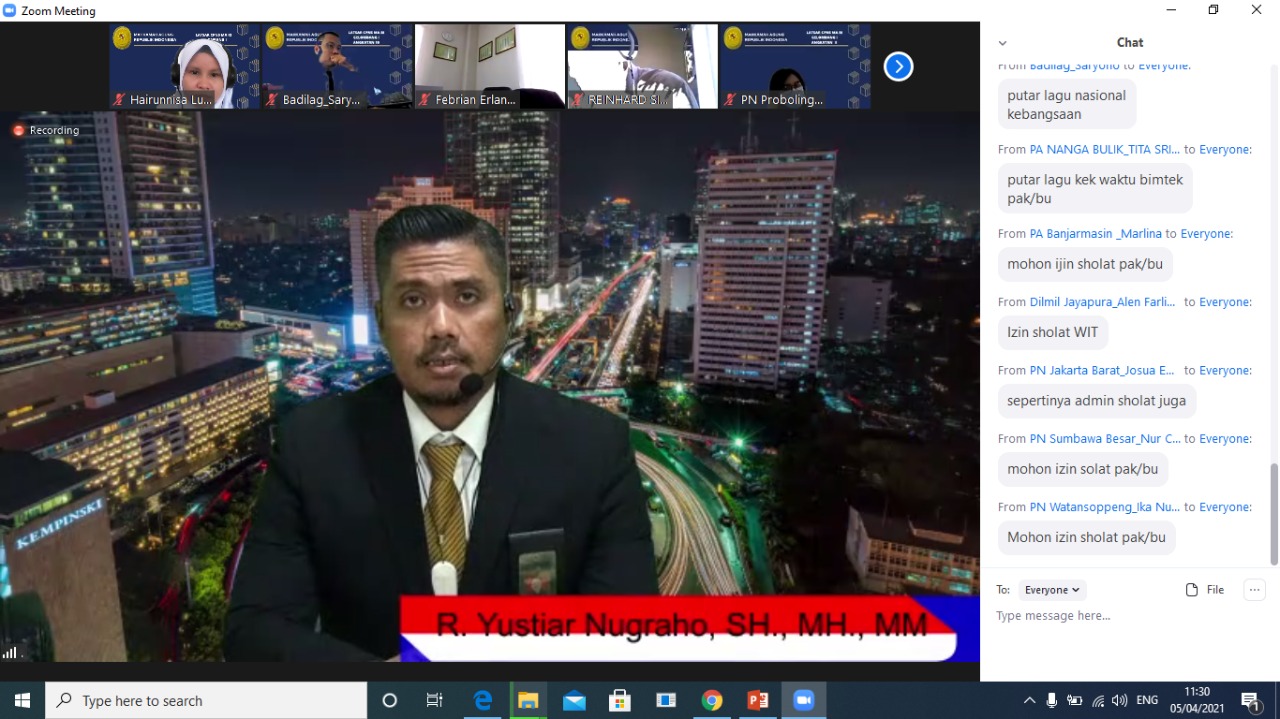
Task: Open Mail app from taskbar
Action: (x=574, y=700)
